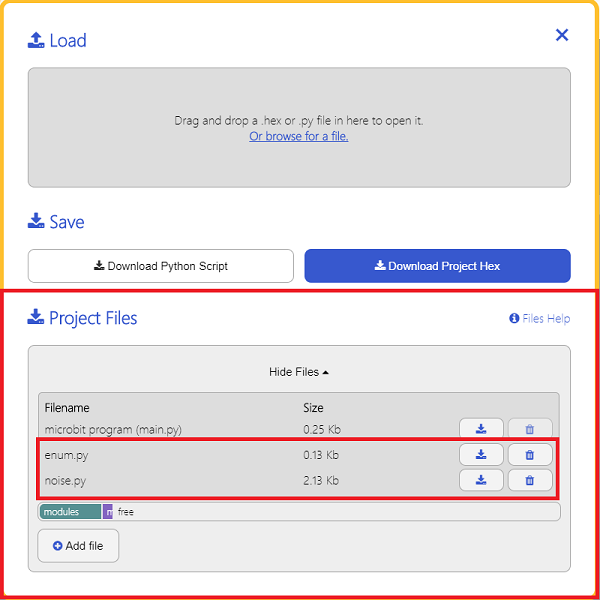Click the Or browse for a file link

(x=298, y=136)
